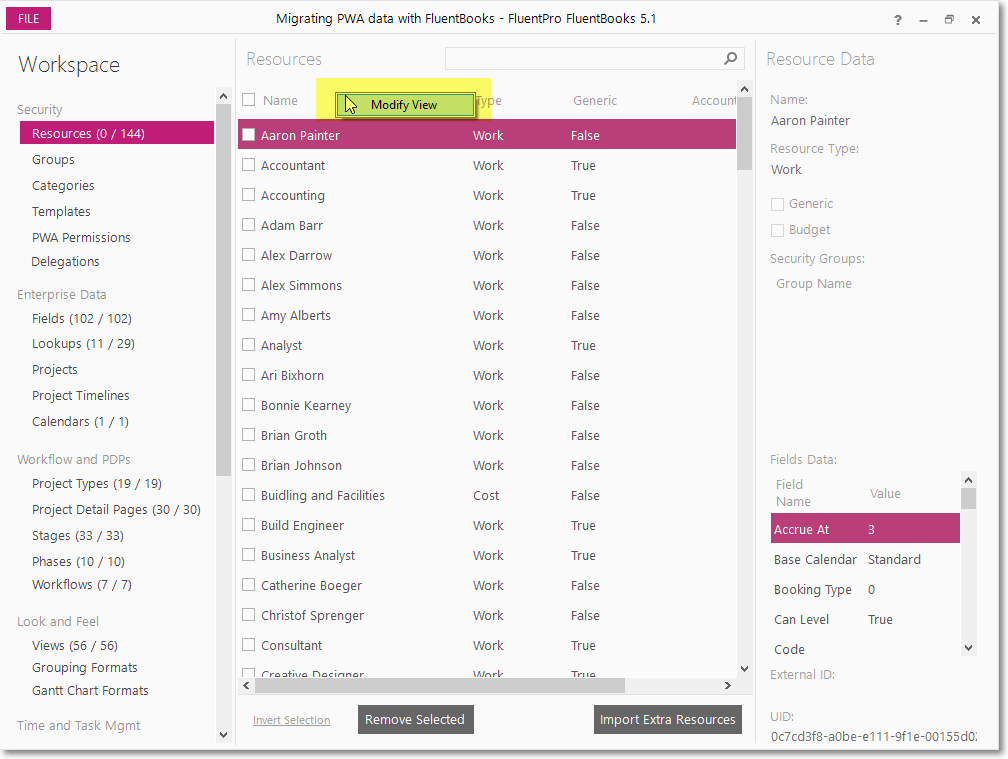The image size is (1008, 759).
Task: Focus the Resources search field
Action: tap(595, 58)
